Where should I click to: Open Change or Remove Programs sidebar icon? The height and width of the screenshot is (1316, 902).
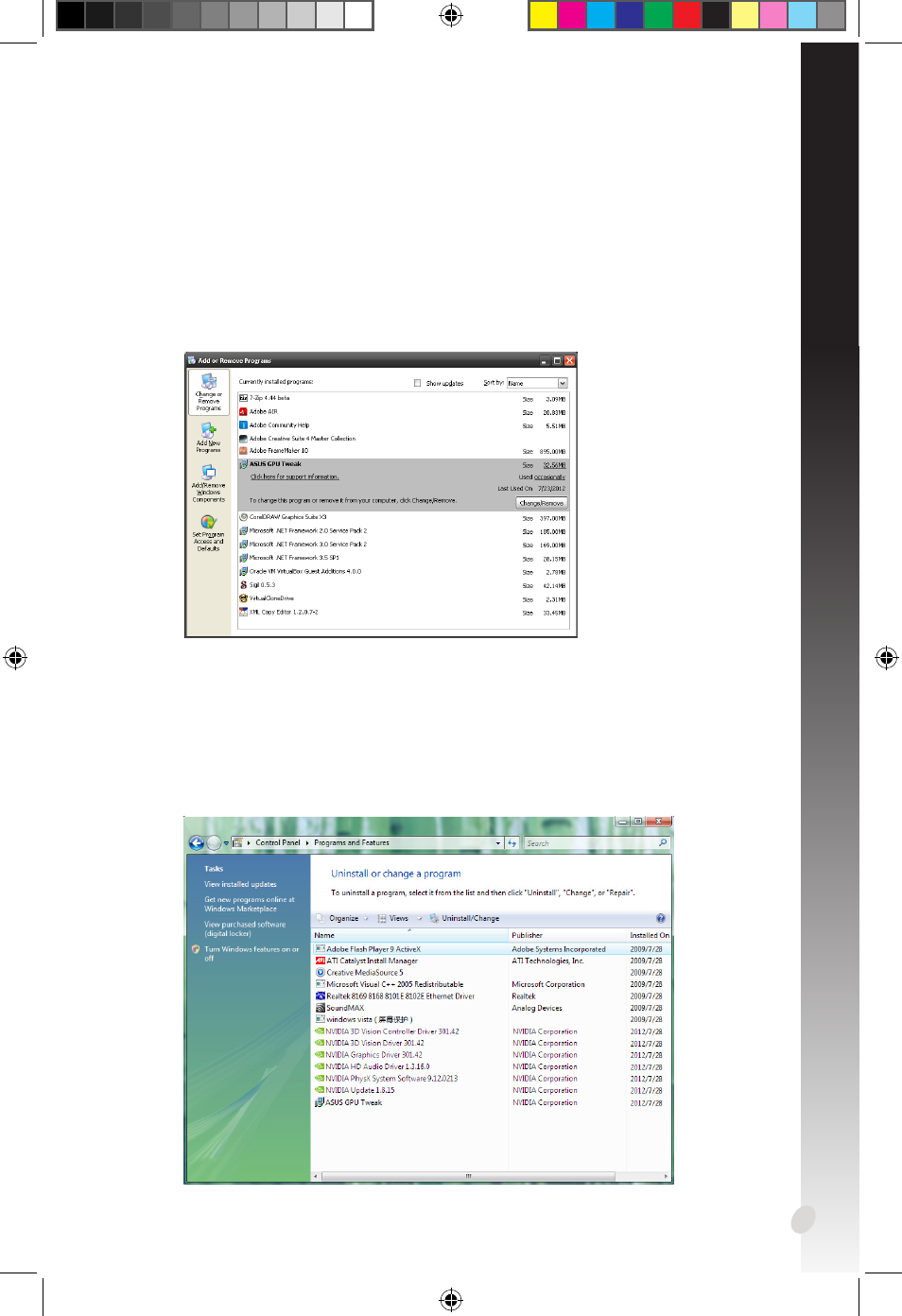209,381
